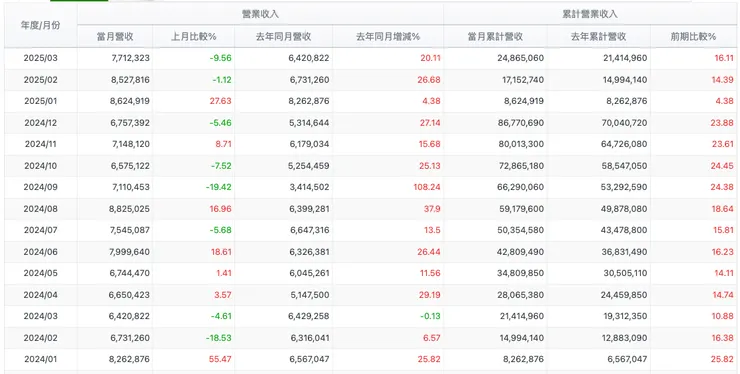The width and height of the screenshot is (740, 374).
Task: Select the 2024/09 row label
Action: pos(41,187)
